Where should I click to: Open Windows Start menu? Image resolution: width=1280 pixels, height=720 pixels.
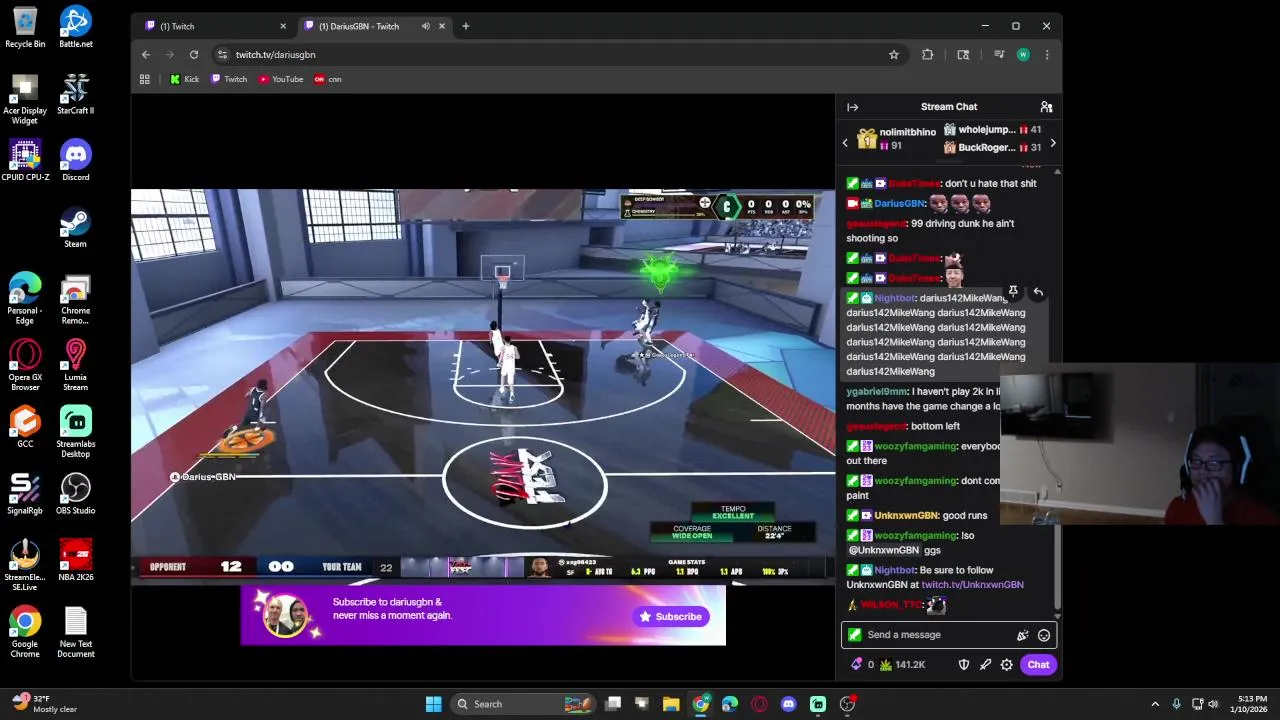click(x=433, y=704)
